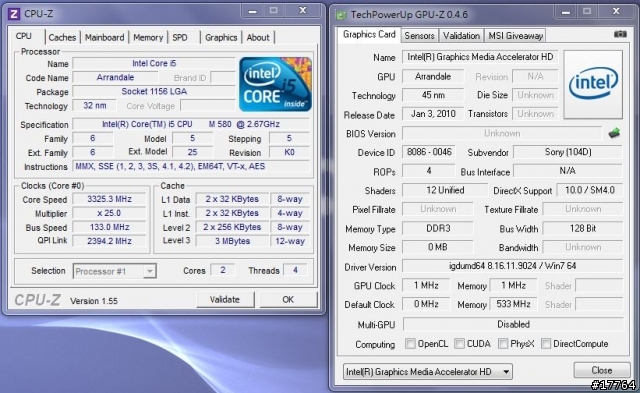The width and height of the screenshot is (640, 393).
Task: Click the QPI Link value 2394.2 MHz
Action: point(109,241)
